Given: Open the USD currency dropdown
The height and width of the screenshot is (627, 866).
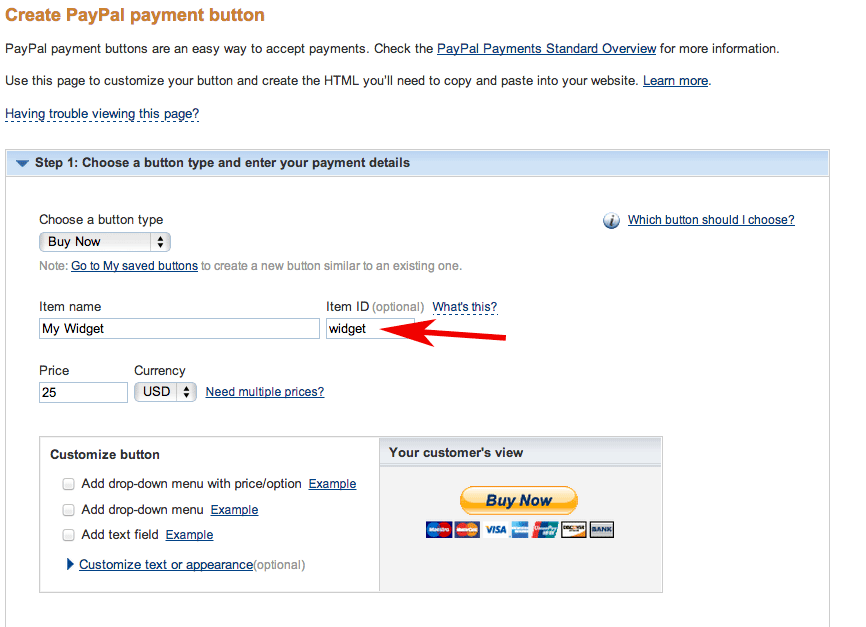Looking at the screenshot, I should [x=166, y=392].
